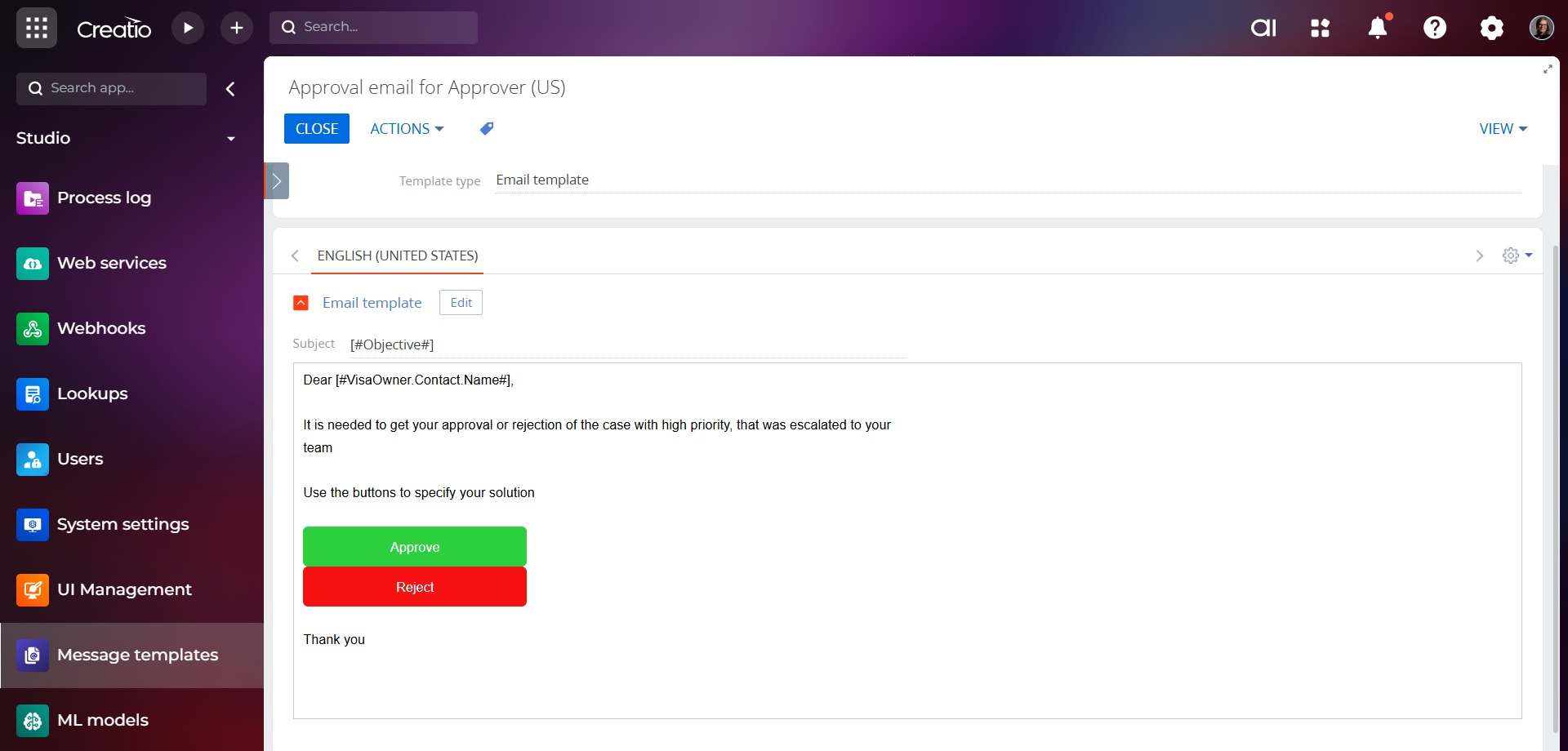Image resolution: width=1568 pixels, height=751 pixels.
Task: Open the help question mark icon
Action: 1435,28
